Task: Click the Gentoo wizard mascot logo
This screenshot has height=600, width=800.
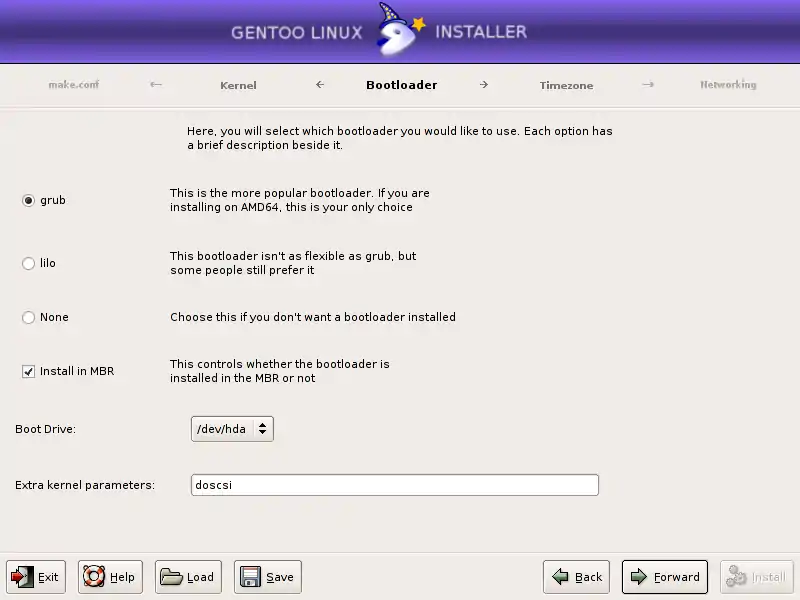Action: click(x=400, y=30)
